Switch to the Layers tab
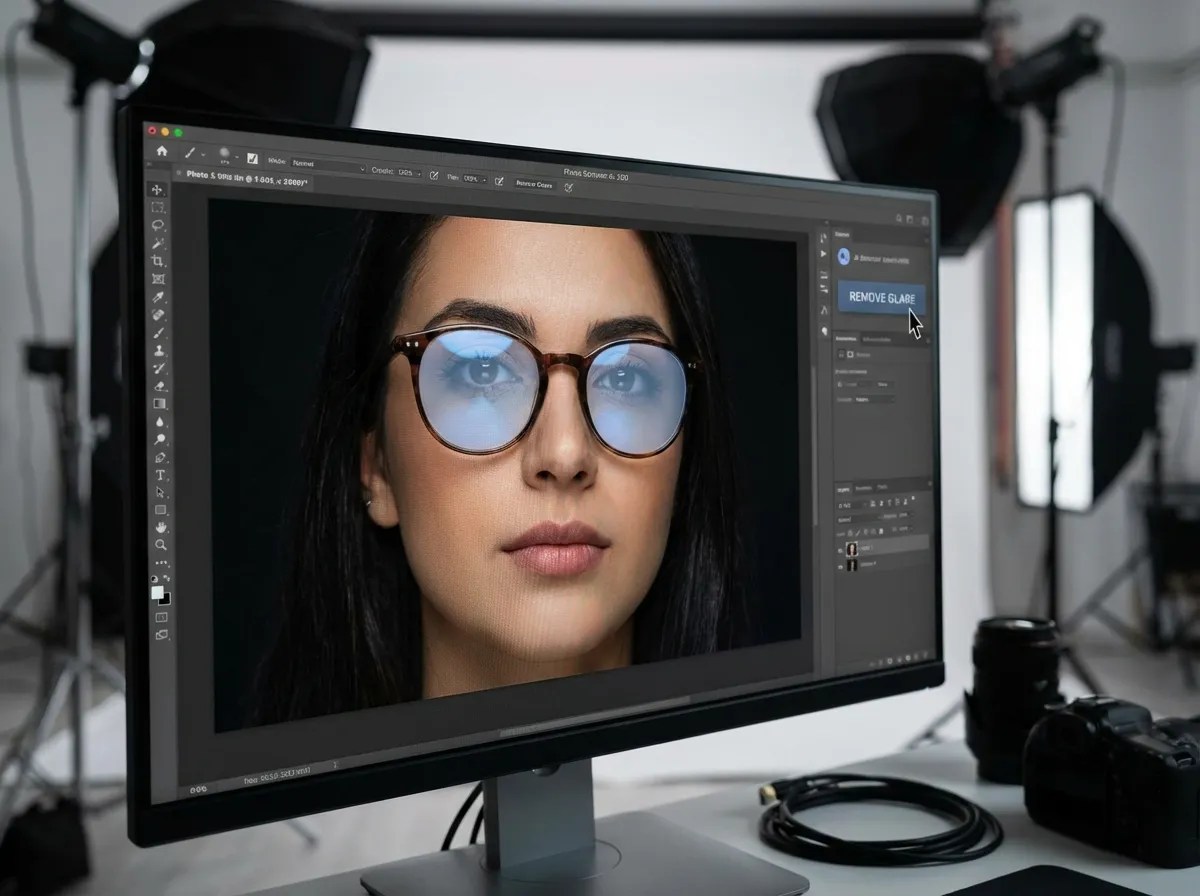This screenshot has height=896, width=1200. pyautogui.click(x=843, y=490)
